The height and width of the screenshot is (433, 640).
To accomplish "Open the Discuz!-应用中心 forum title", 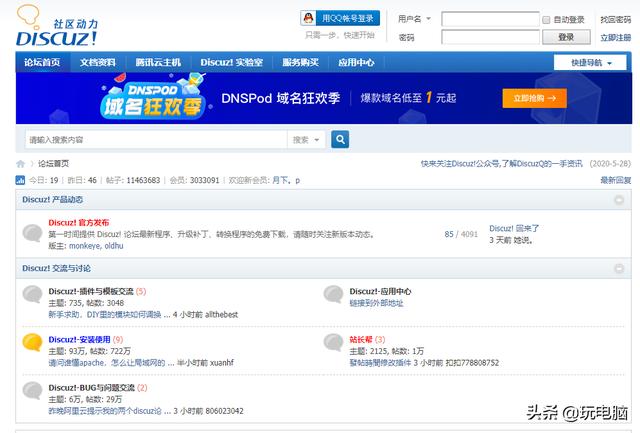I will [380, 291].
